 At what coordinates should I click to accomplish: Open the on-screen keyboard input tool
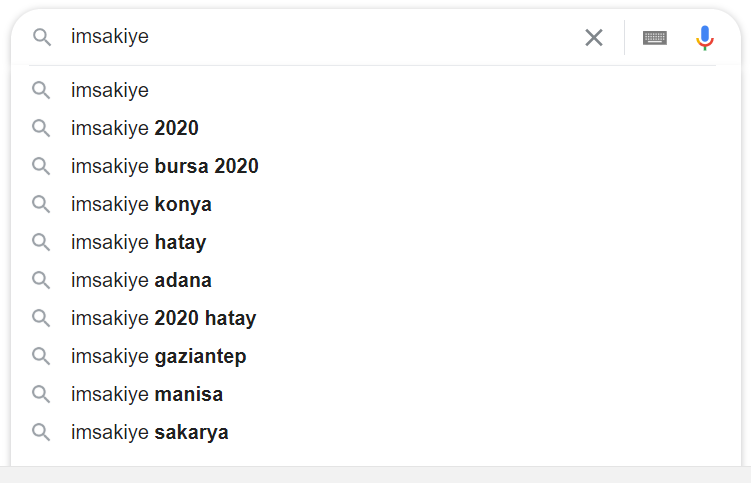pos(655,37)
